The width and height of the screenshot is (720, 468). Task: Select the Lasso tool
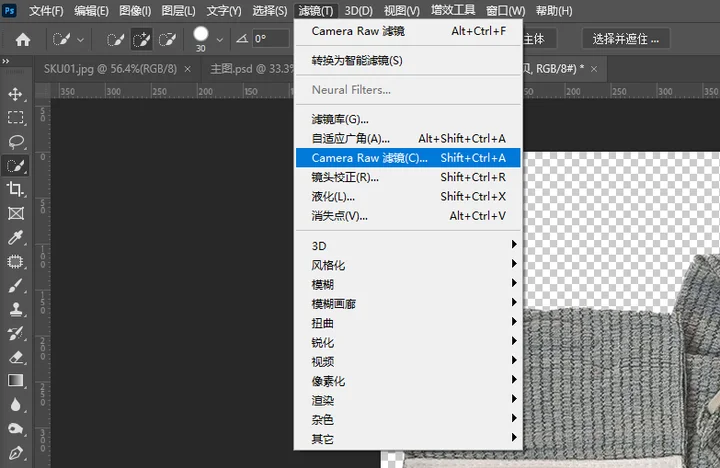click(16, 141)
